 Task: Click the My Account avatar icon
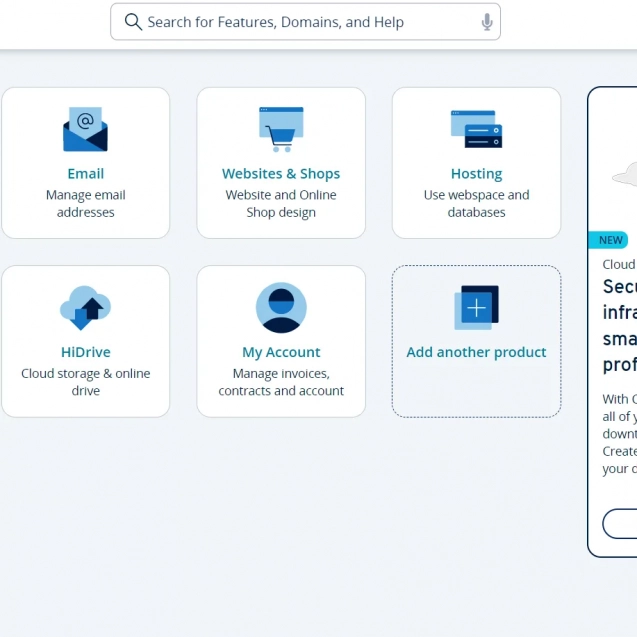coord(281,308)
